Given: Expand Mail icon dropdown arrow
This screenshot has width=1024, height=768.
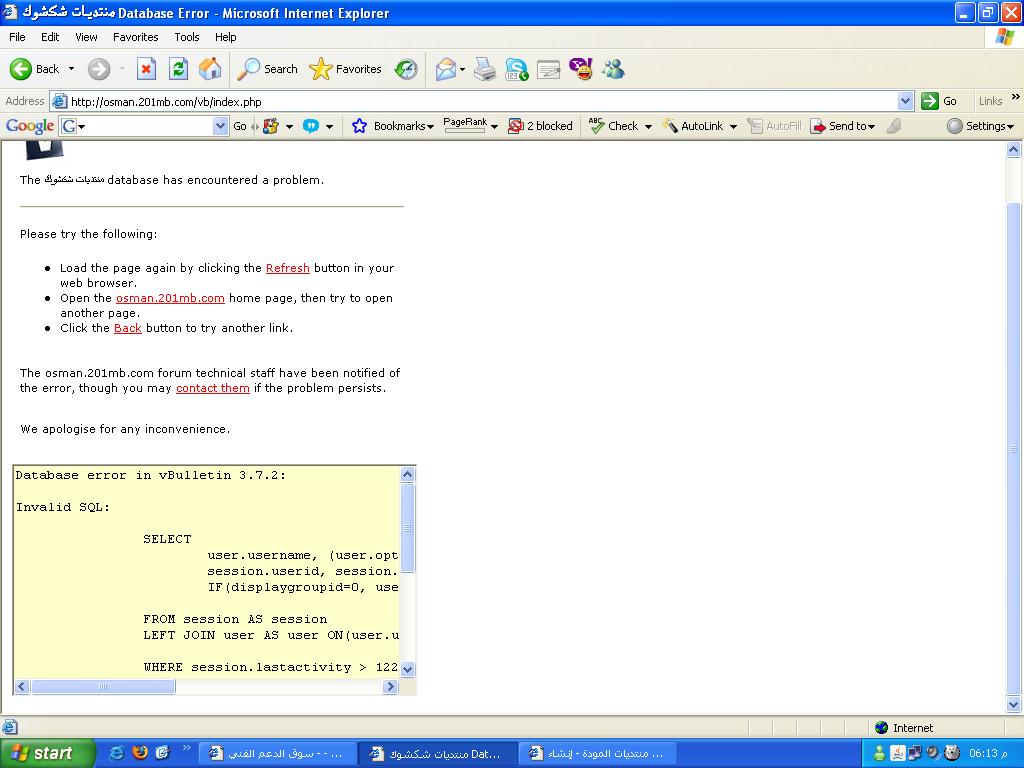Looking at the screenshot, I should pos(462,69).
